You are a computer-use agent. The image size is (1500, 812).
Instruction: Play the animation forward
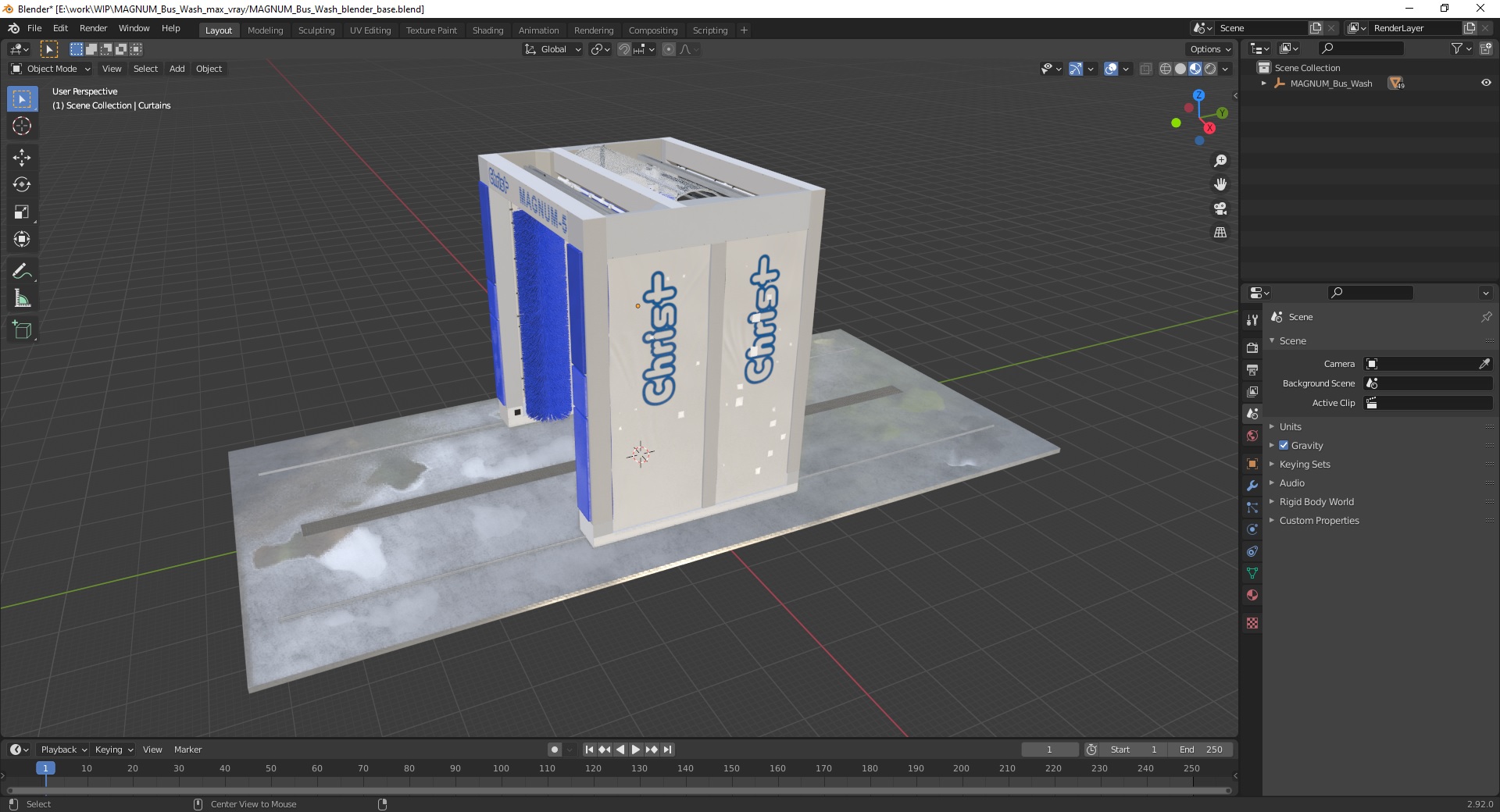(636, 750)
